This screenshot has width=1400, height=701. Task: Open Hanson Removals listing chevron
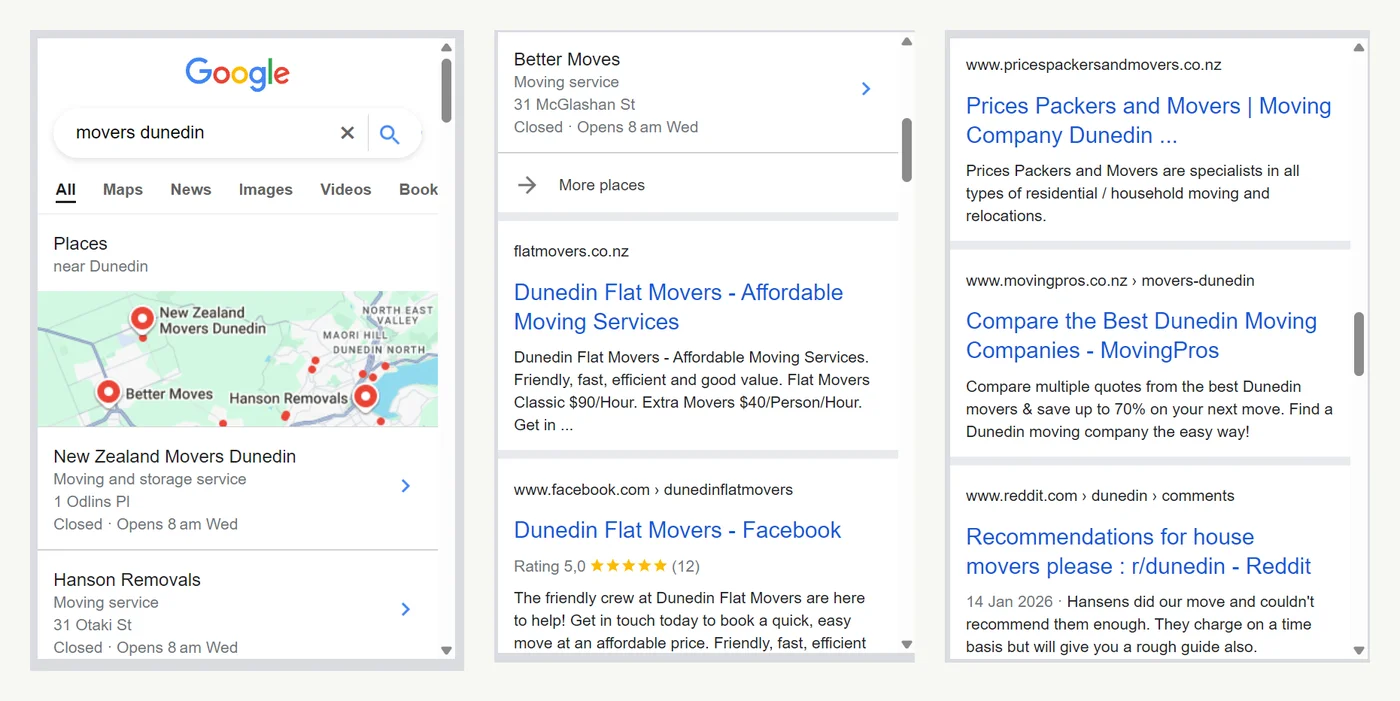405,609
